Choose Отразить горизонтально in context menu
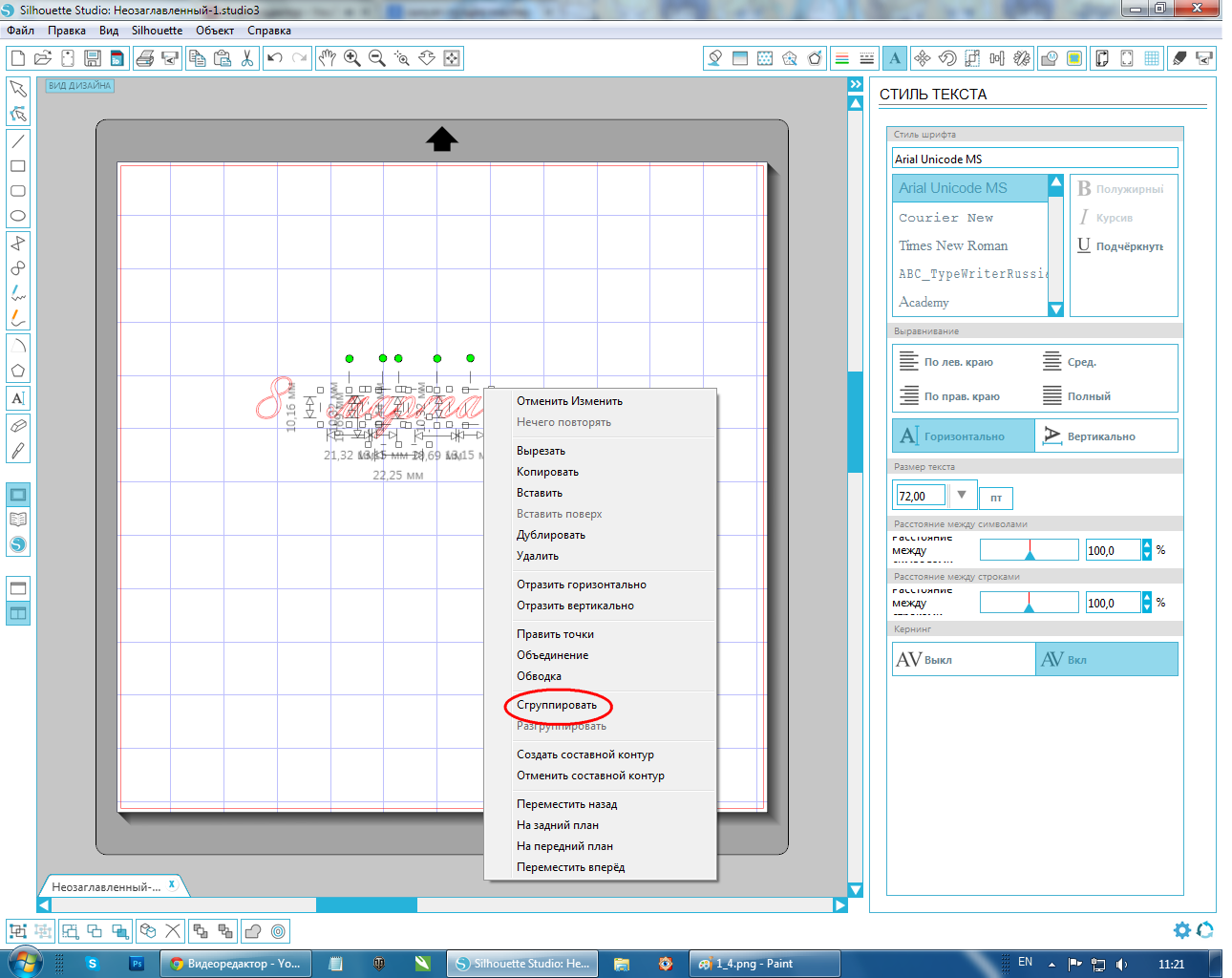 (582, 585)
